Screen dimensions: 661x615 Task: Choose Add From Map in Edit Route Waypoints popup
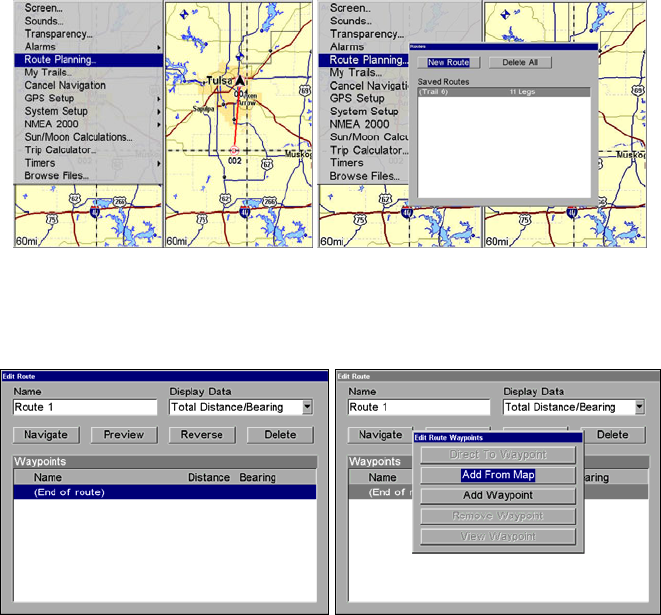coord(498,475)
